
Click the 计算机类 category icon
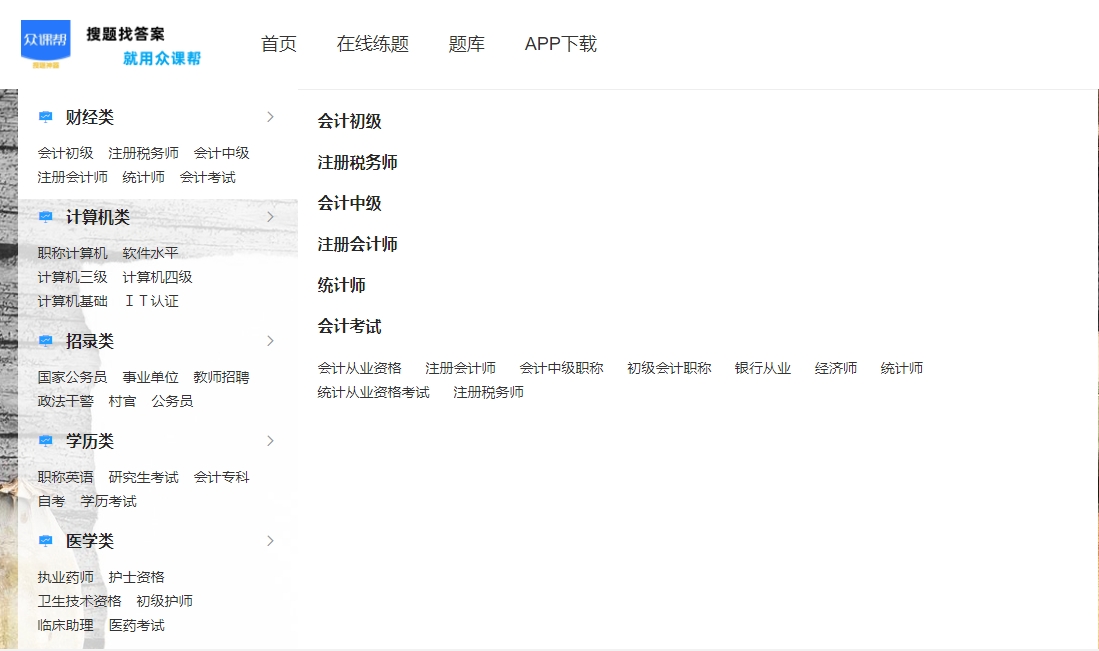click(44, 216)
